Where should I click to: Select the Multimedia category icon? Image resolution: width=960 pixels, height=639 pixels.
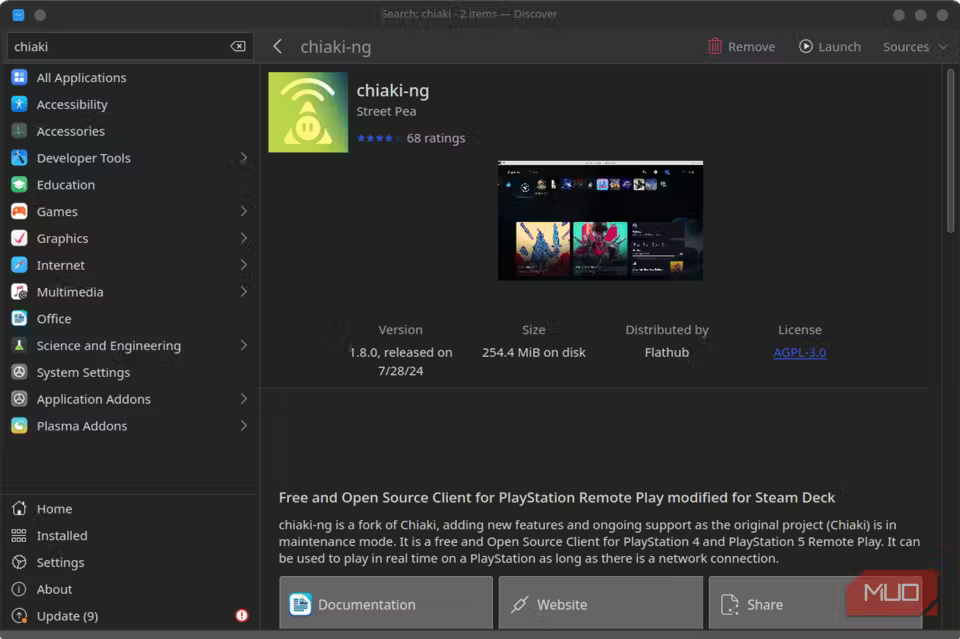point(19,292)
